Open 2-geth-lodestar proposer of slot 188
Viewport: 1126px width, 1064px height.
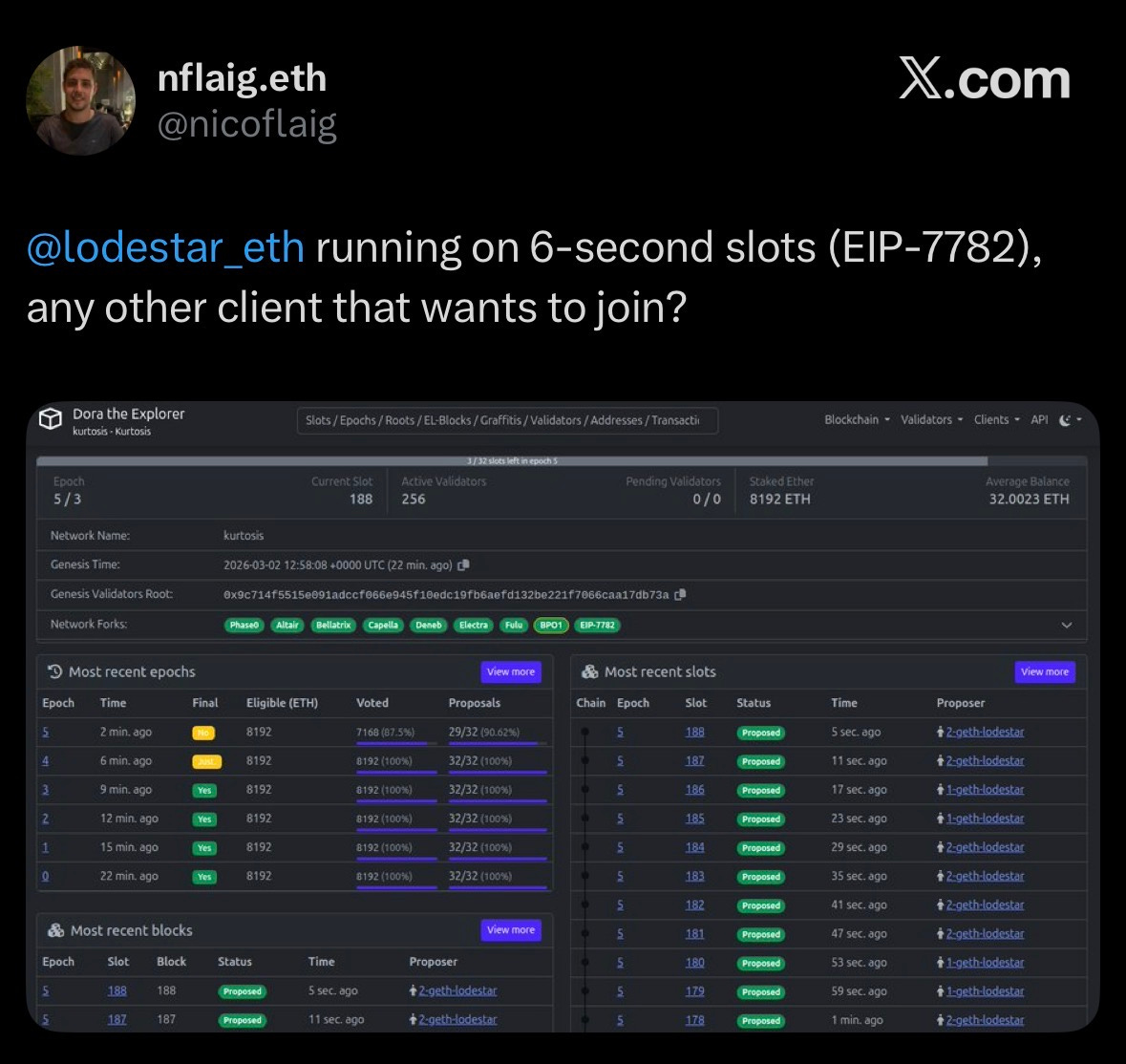(x=985, y=733)
